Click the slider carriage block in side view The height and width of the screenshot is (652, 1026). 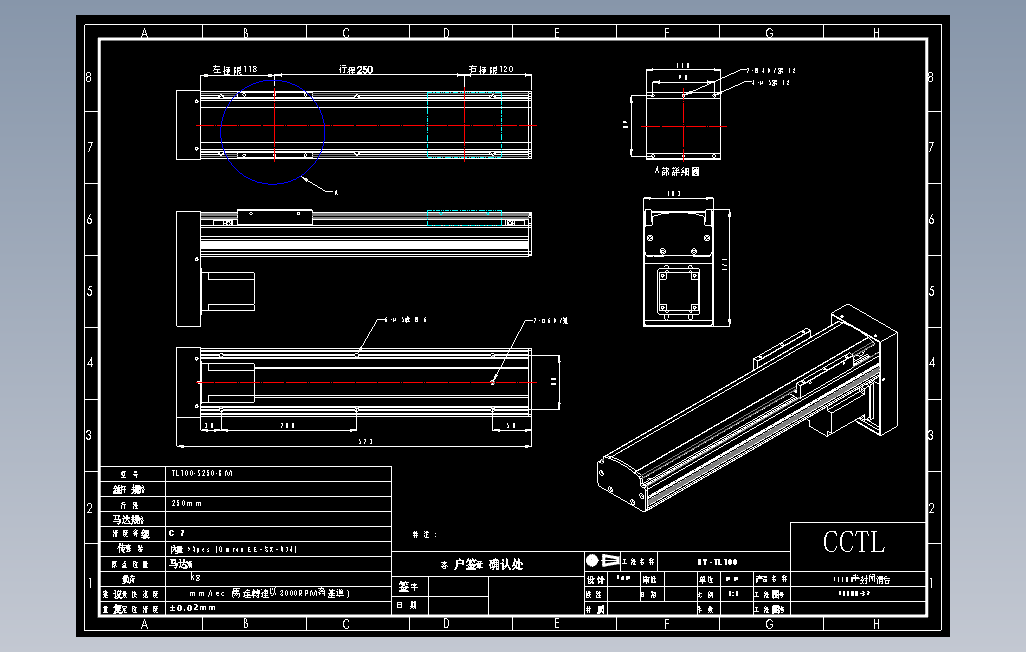coord(274,217)
